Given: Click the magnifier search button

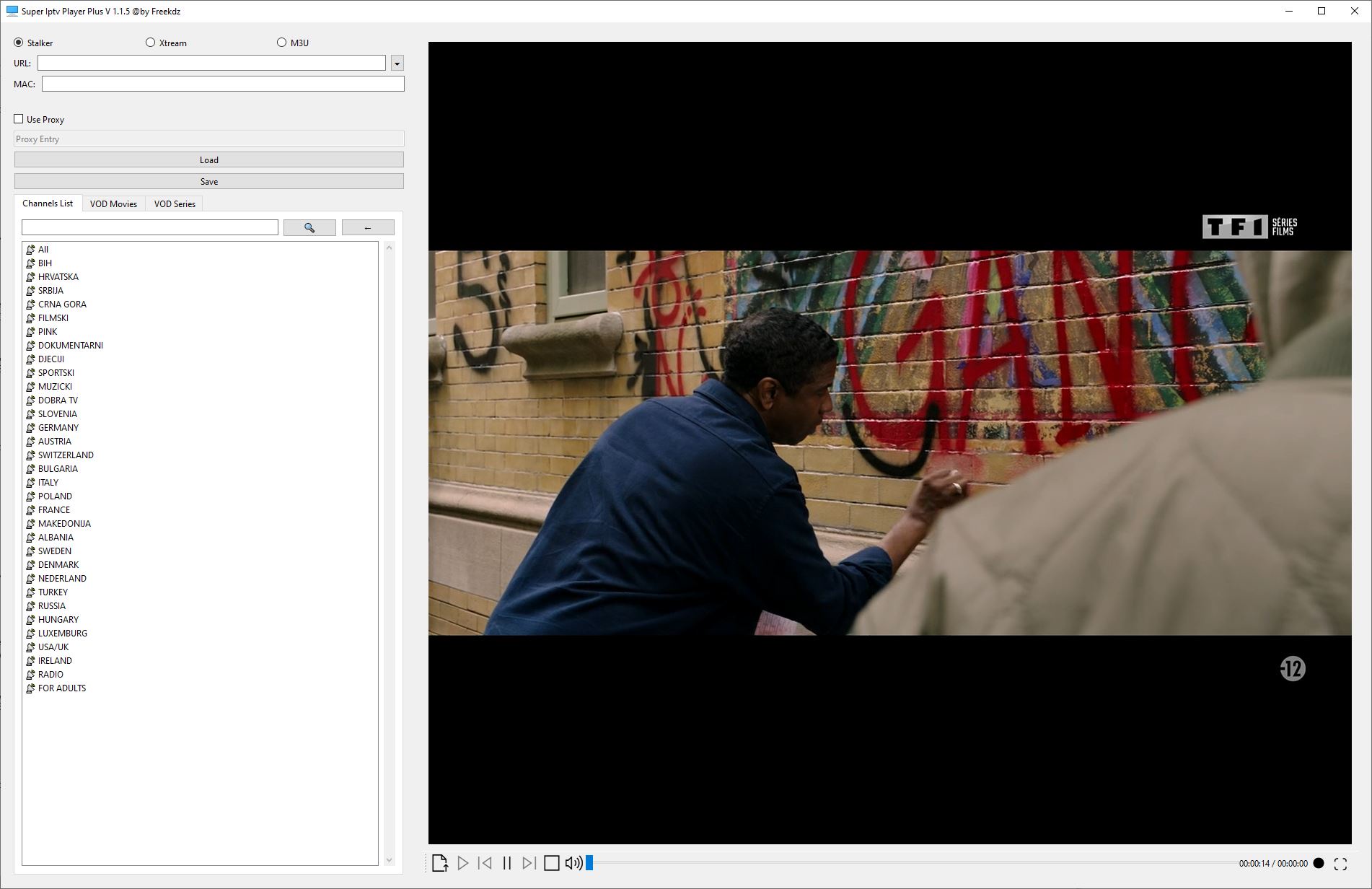Looking at the screenshot, I should point(309,228).
